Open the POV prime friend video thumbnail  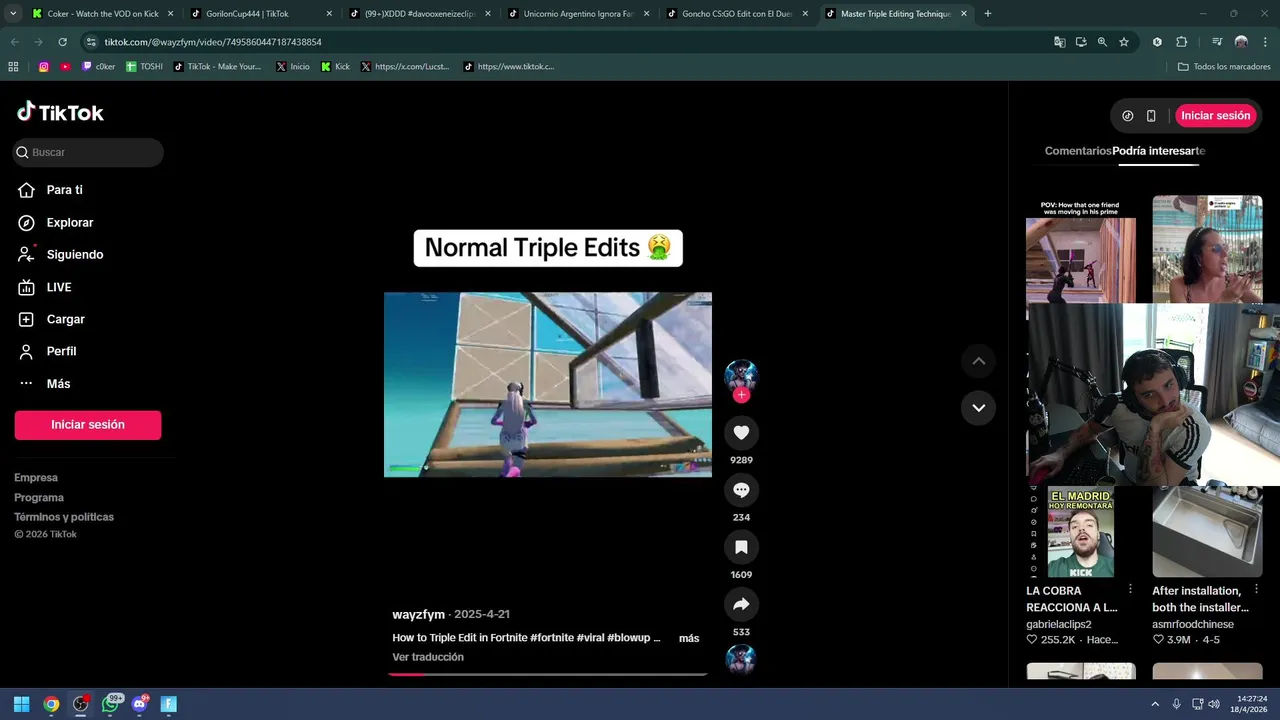pyautogui.click(x=1081, y=249)
